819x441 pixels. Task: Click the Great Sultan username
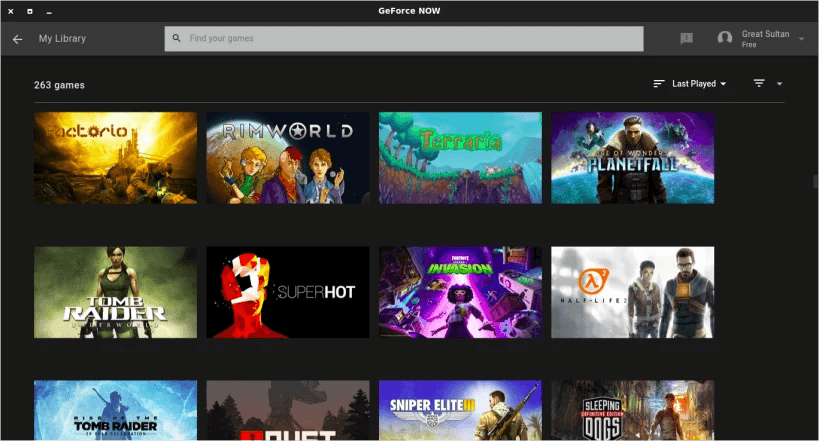coord(765,34)
